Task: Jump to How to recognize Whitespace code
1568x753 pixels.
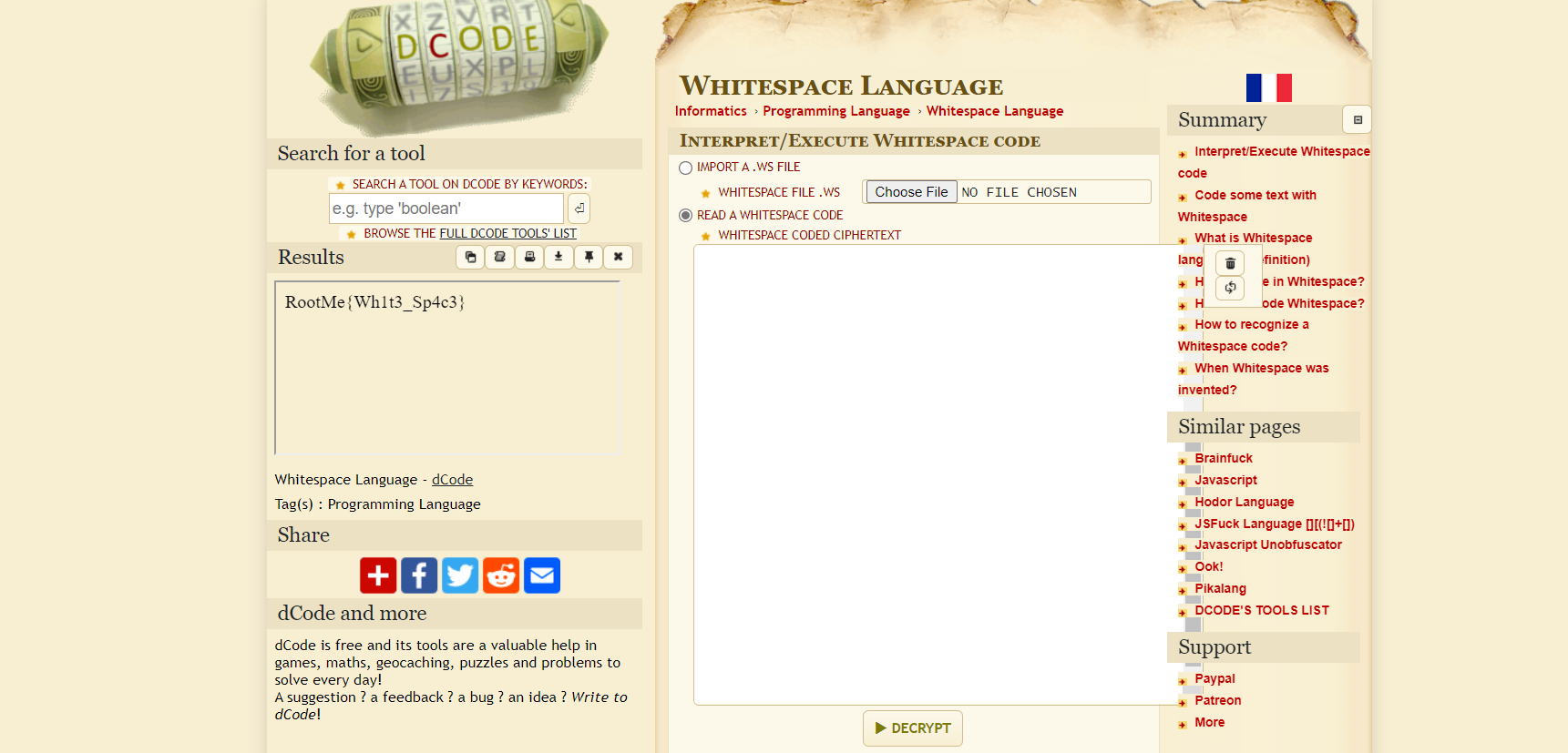Action: coord(1244,335)
